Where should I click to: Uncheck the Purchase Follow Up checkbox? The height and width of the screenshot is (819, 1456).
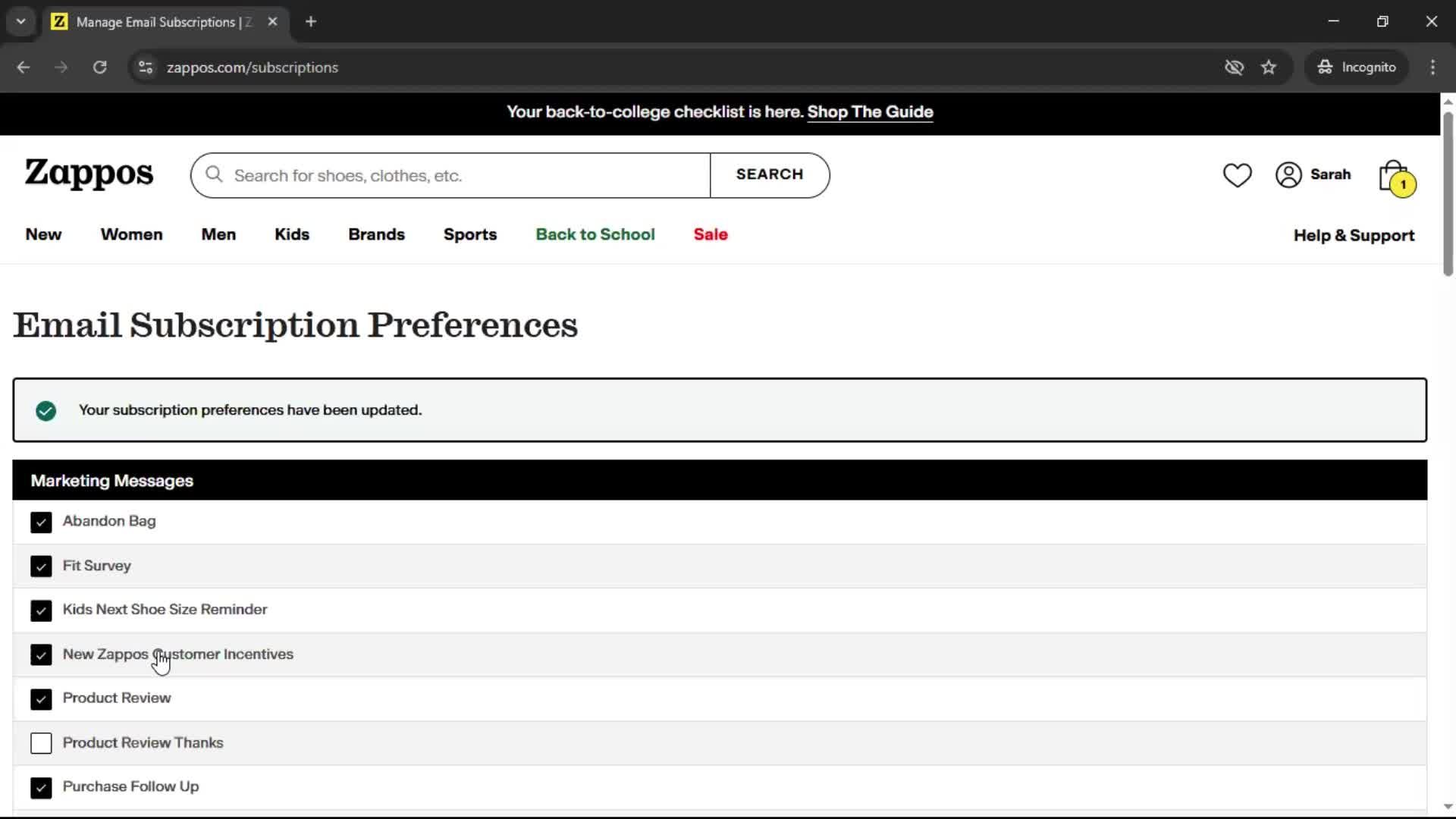pos(41,788)
